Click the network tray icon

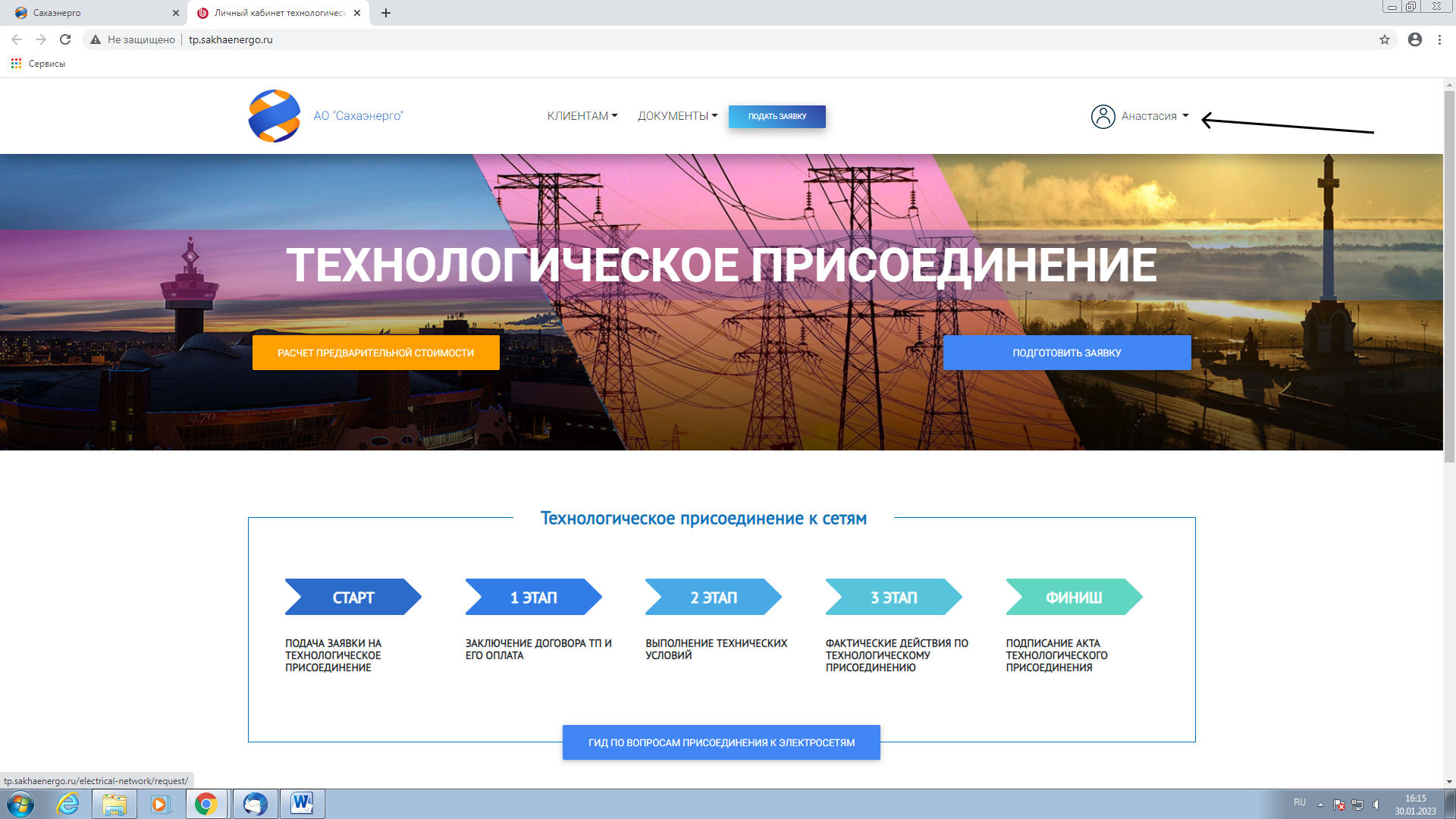[1357, 805]
